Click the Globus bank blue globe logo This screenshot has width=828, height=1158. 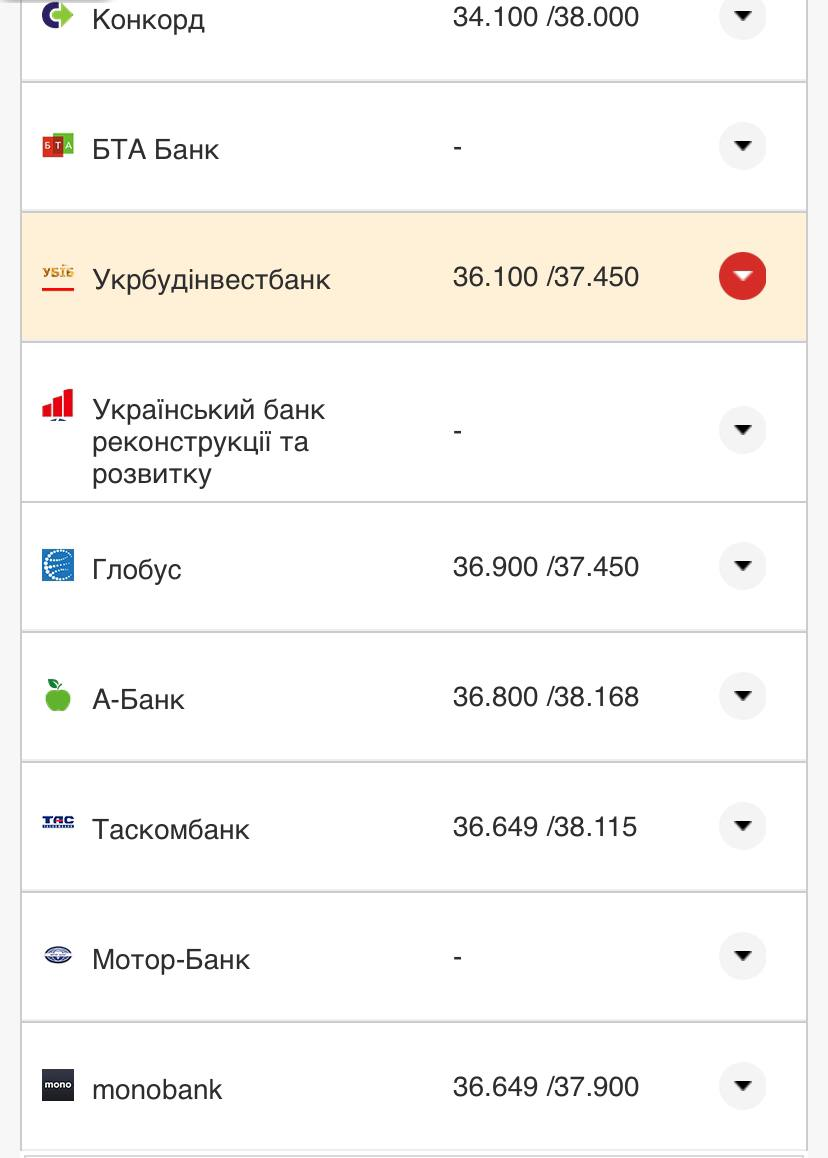(x=58, y=565)
